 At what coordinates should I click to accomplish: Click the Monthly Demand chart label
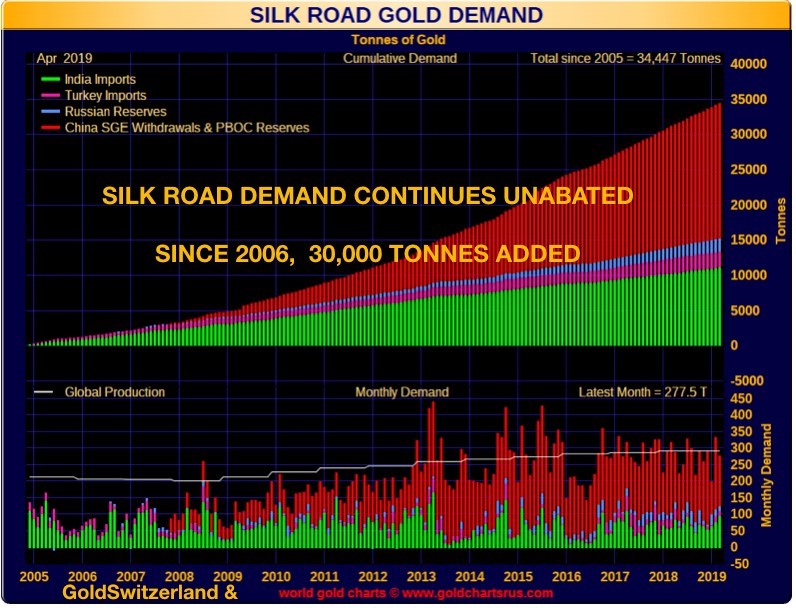click(x=402, y=392)
